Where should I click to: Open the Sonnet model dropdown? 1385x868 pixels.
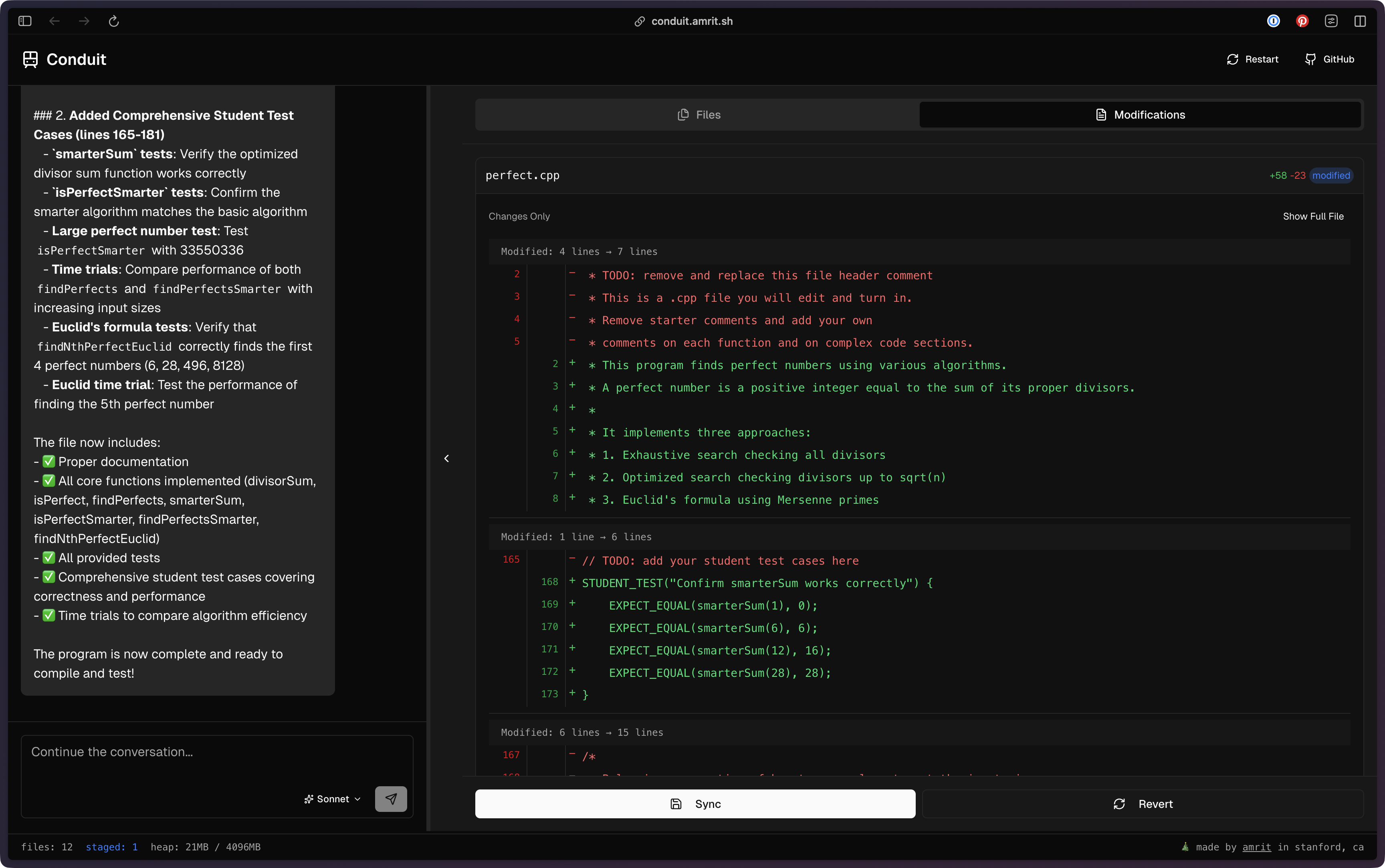point(332,799)
